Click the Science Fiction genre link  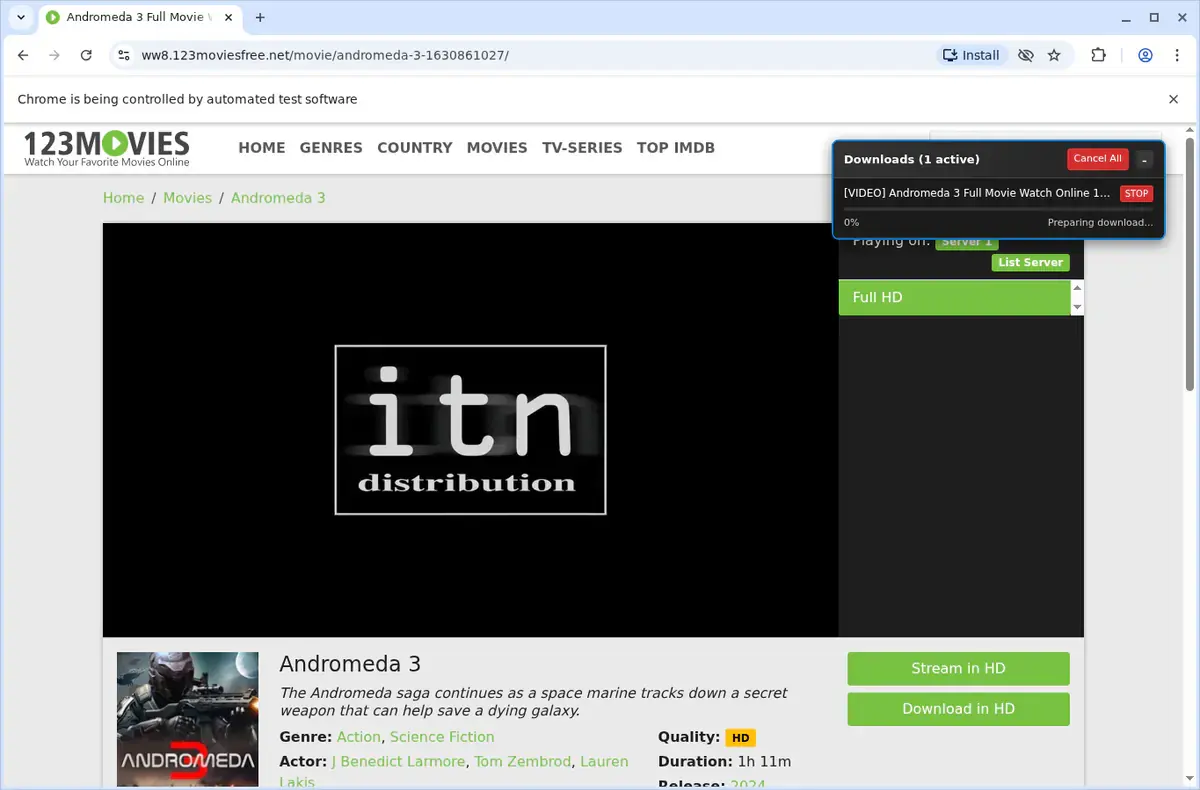pos(442,737)
